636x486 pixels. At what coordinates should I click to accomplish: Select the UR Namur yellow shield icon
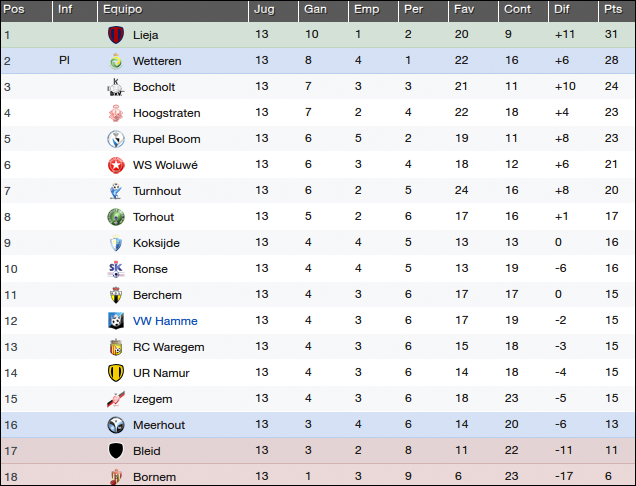116,373
